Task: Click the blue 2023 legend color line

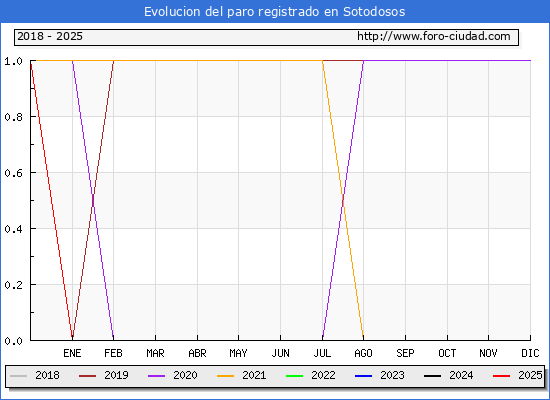Action: (x=363, y=376)
